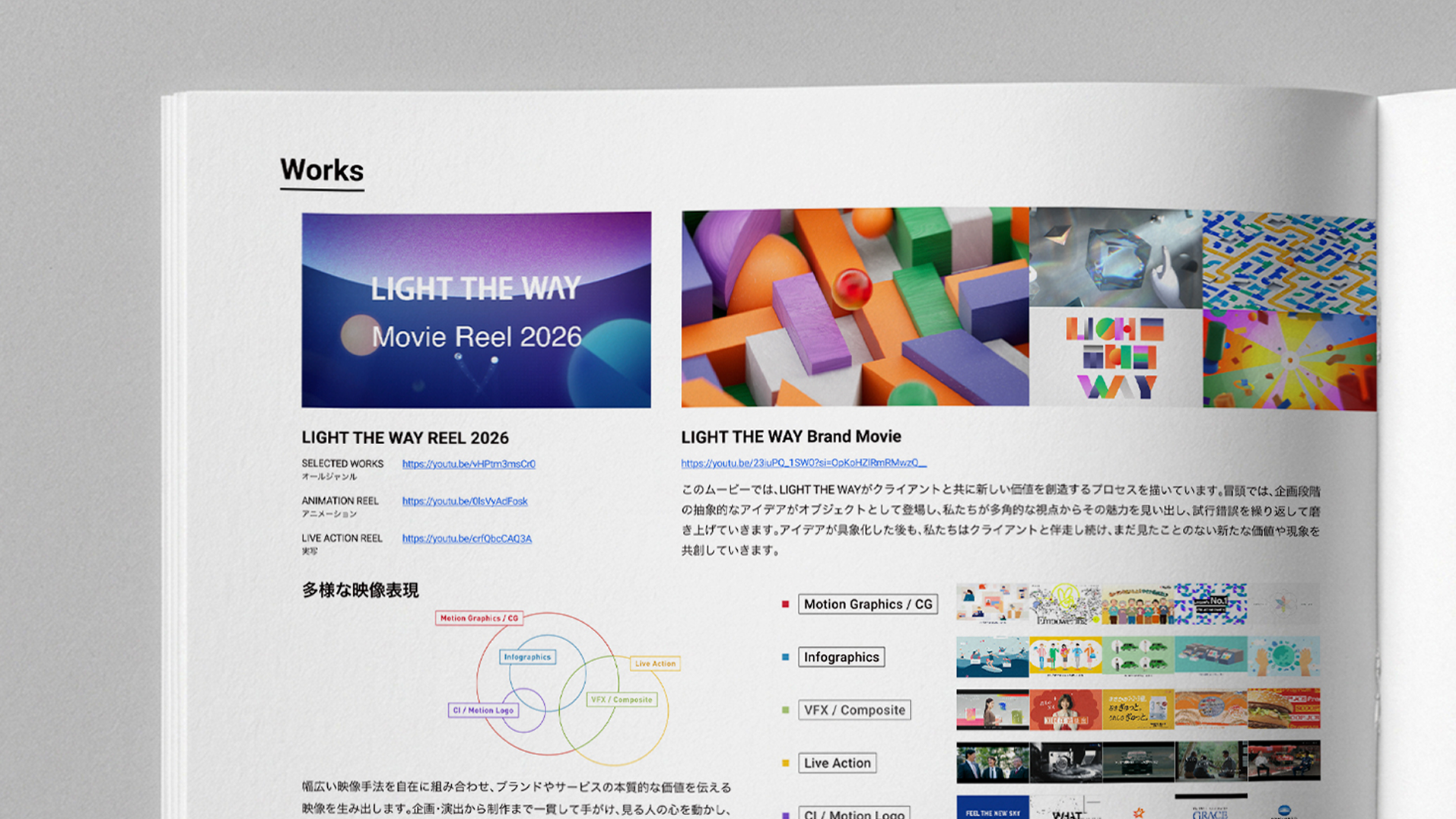This screenshot has width=1456, height=819.
Task: Click the red woman thumbnail in VFX row
Action: click(1065, 709)
